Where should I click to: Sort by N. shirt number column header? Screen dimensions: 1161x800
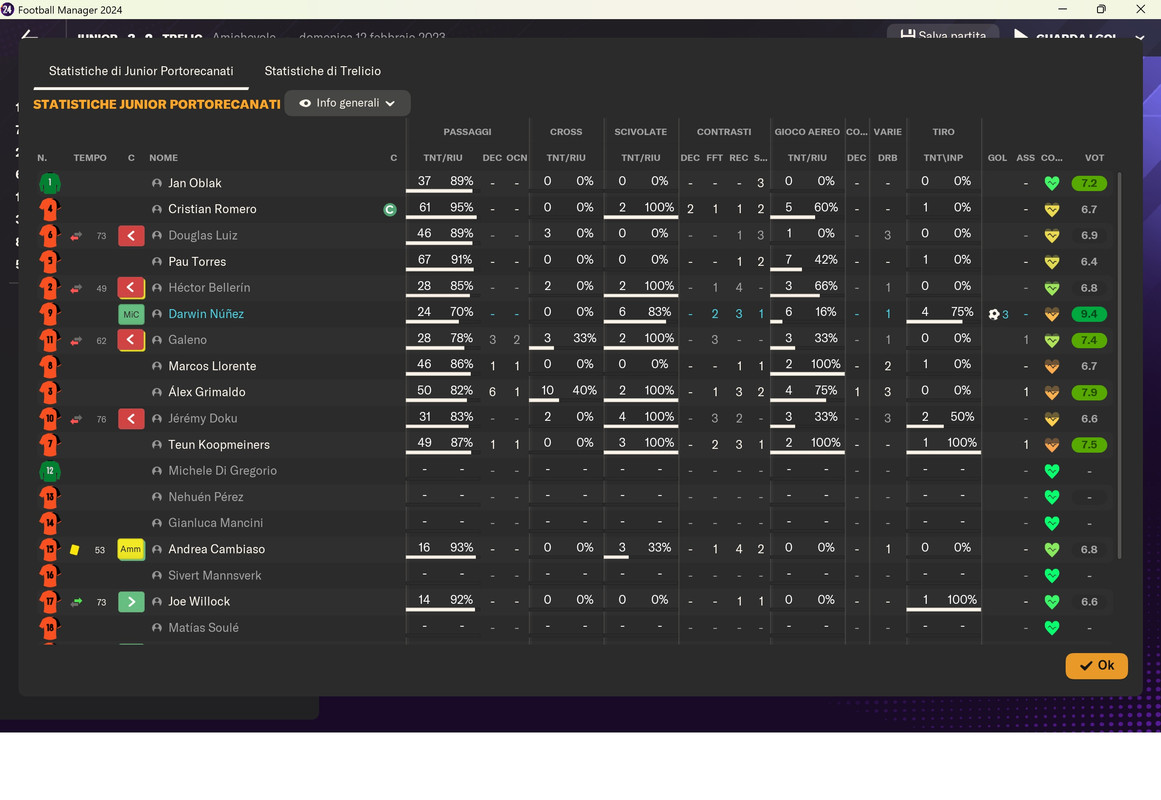(x=42, y=158)
